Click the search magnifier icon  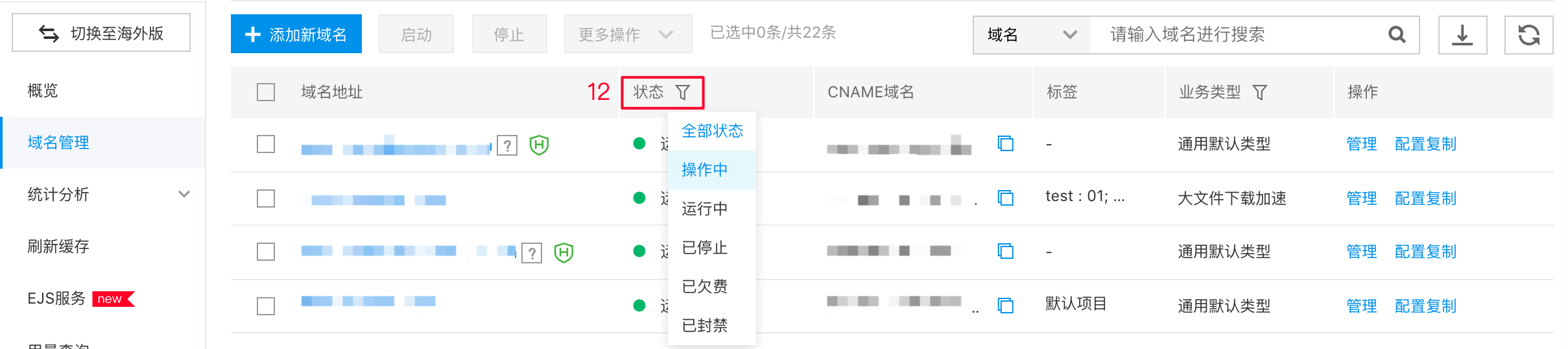pos(1397,35)
